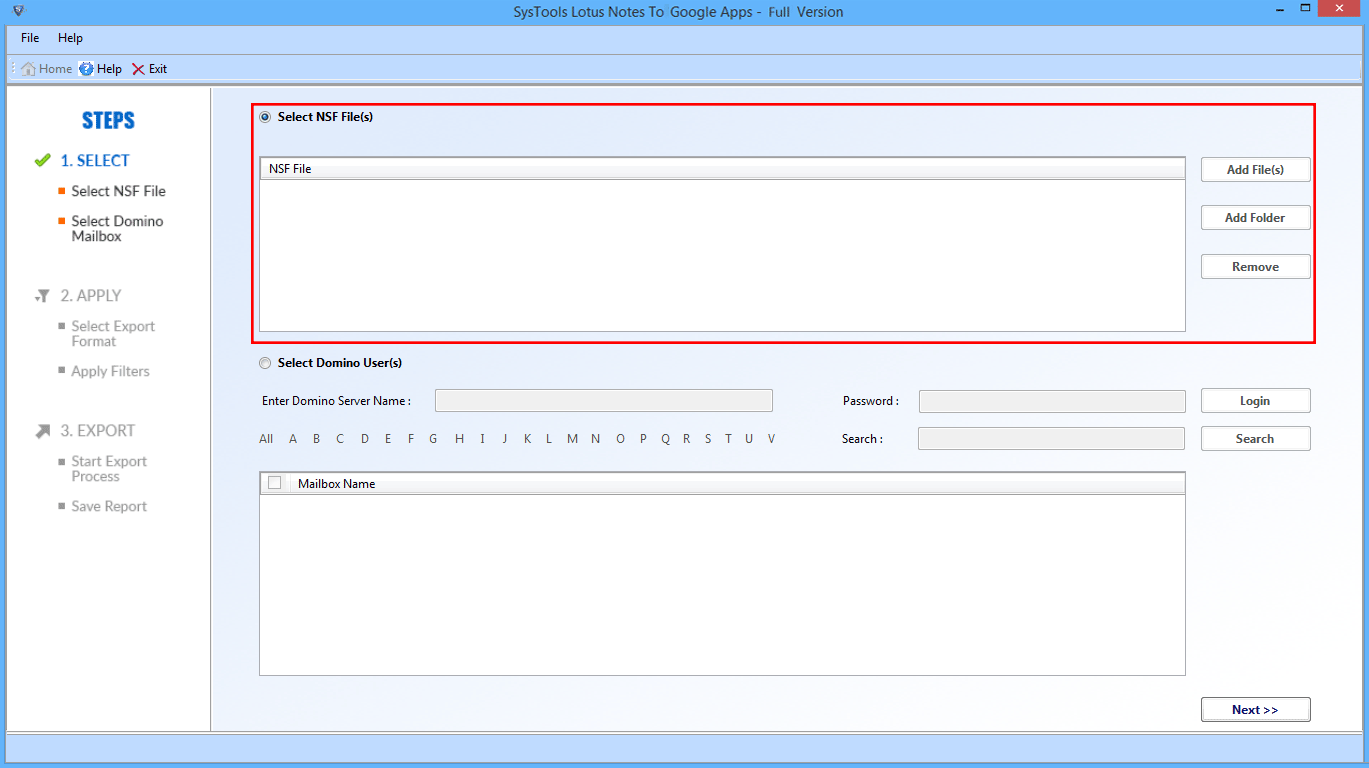Tick the Mailbox Name header checkbox
Screen dimensions: 1369x768
(x=275, y=483)
